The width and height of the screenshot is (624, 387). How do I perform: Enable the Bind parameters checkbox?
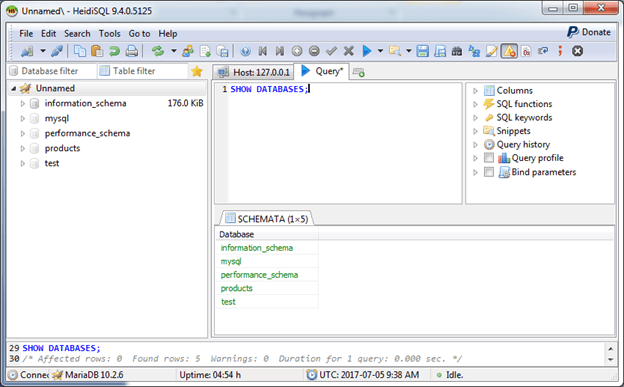tap(489, 172)
